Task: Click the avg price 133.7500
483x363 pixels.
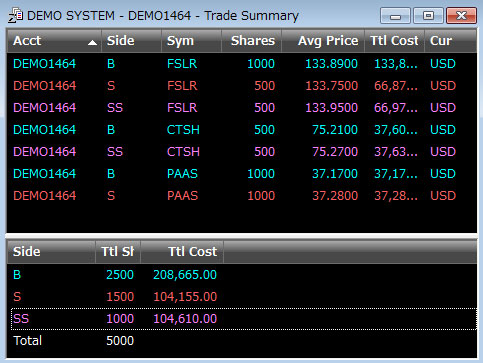Action: [x=331, y=86]
